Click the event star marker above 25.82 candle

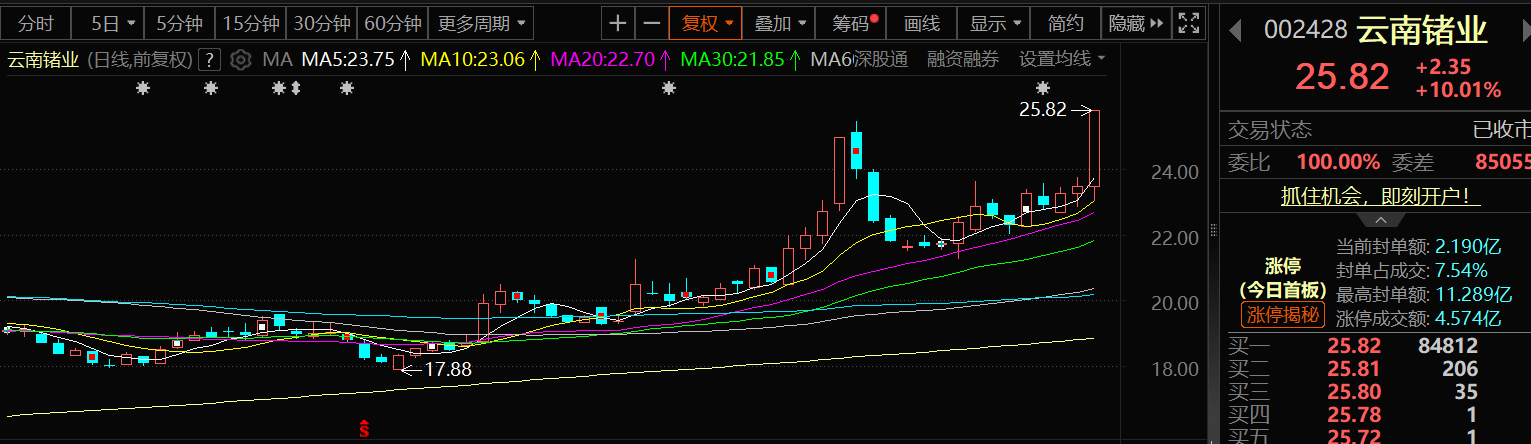(1043, 88)
